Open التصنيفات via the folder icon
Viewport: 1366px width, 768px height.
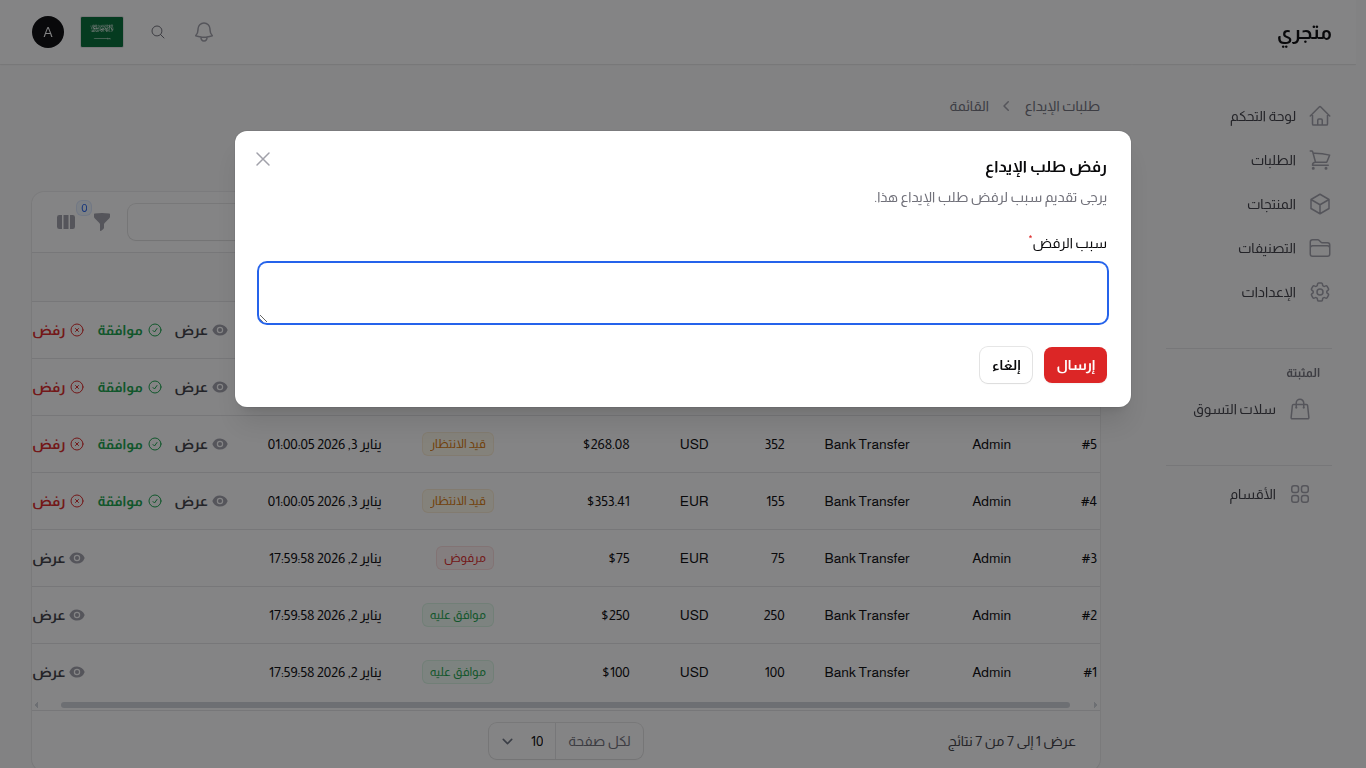click(1320, 248)
